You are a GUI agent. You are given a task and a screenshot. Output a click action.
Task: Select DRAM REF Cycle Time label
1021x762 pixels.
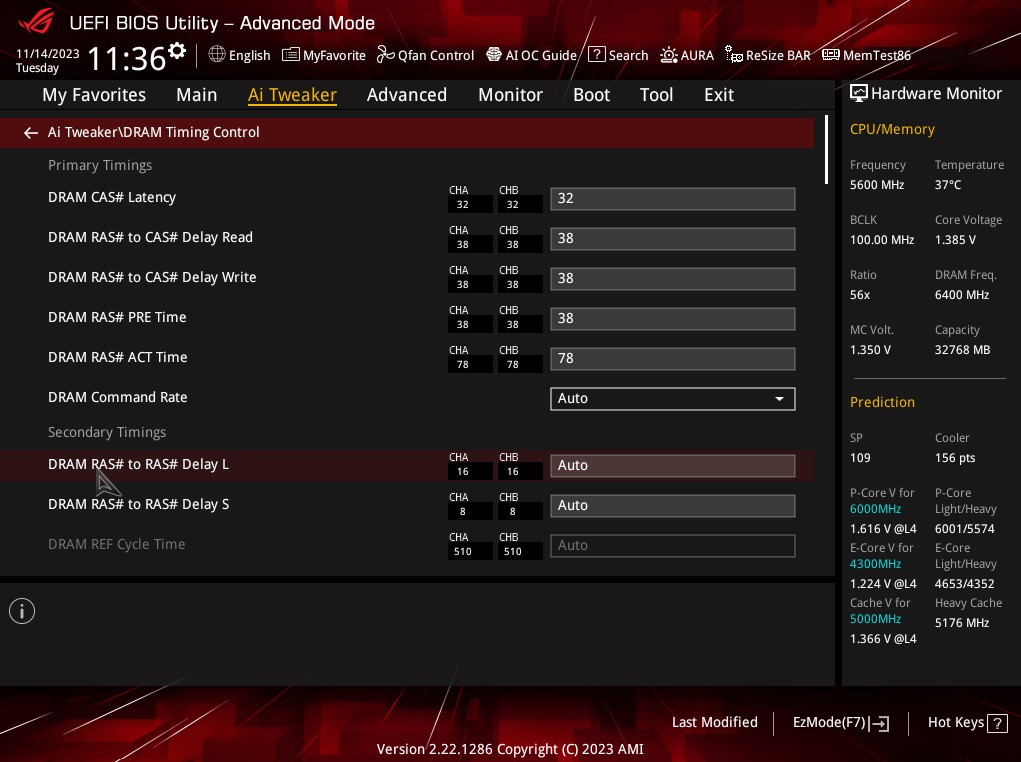point(117,544)
